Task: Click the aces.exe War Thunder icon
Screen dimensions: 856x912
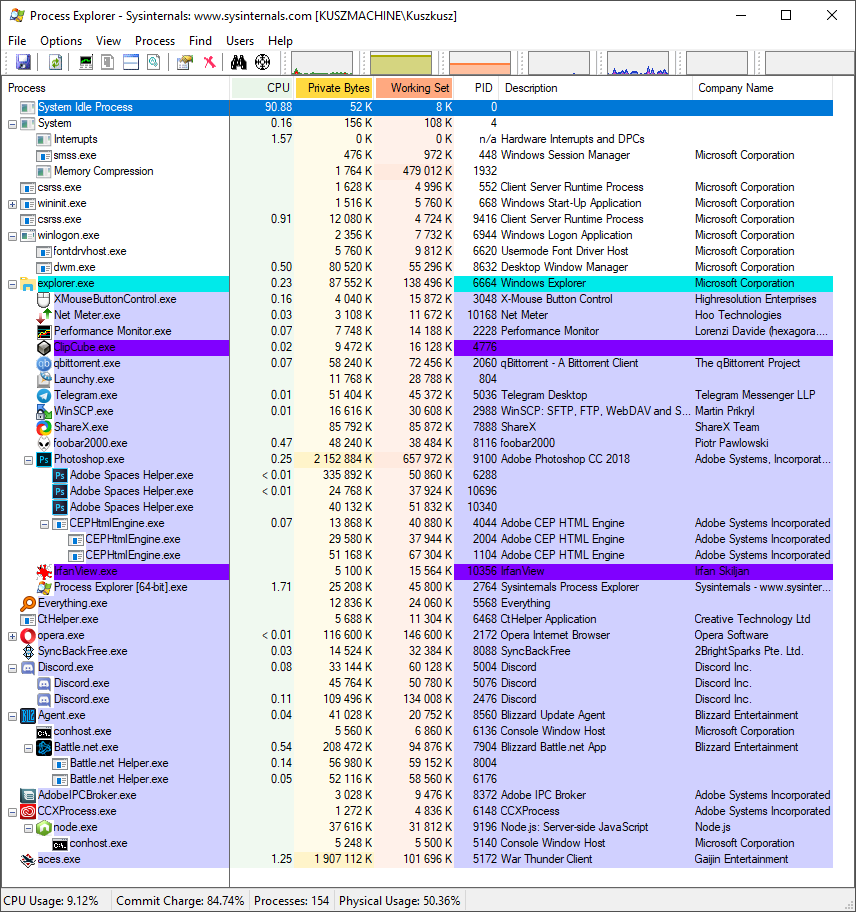Action: [x=28, y=860]
